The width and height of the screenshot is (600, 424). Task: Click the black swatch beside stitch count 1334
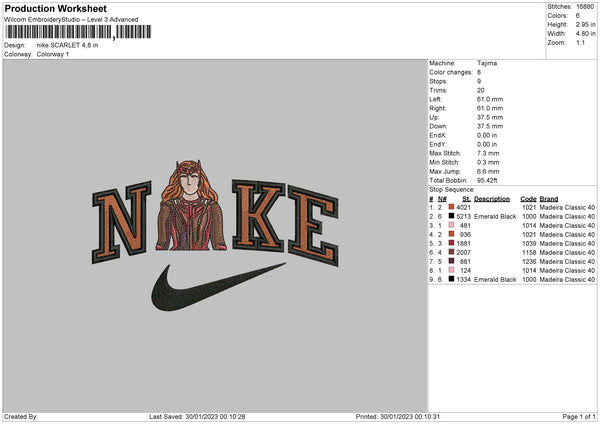452,279
